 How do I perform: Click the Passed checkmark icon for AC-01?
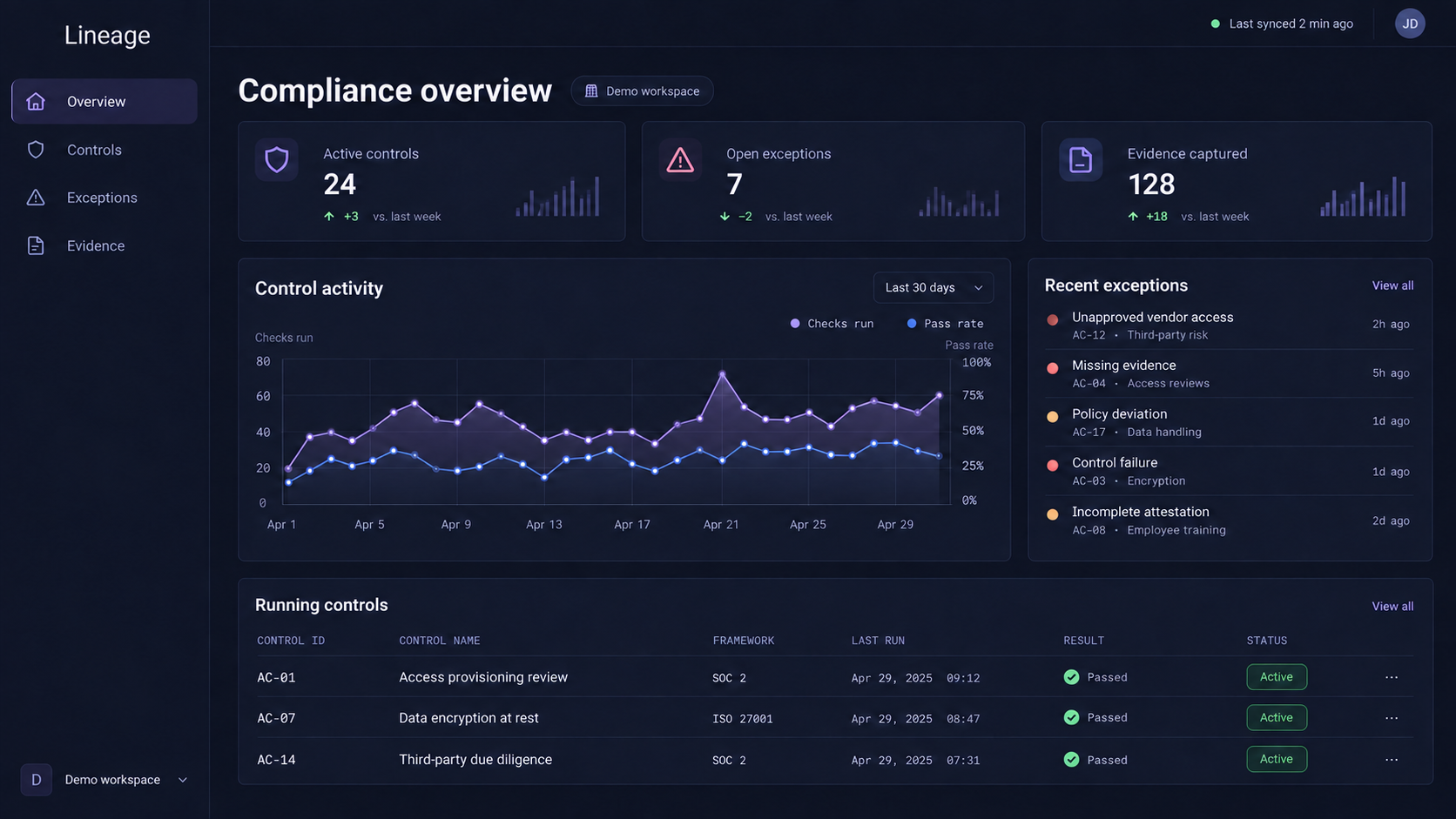(1071, 677)
